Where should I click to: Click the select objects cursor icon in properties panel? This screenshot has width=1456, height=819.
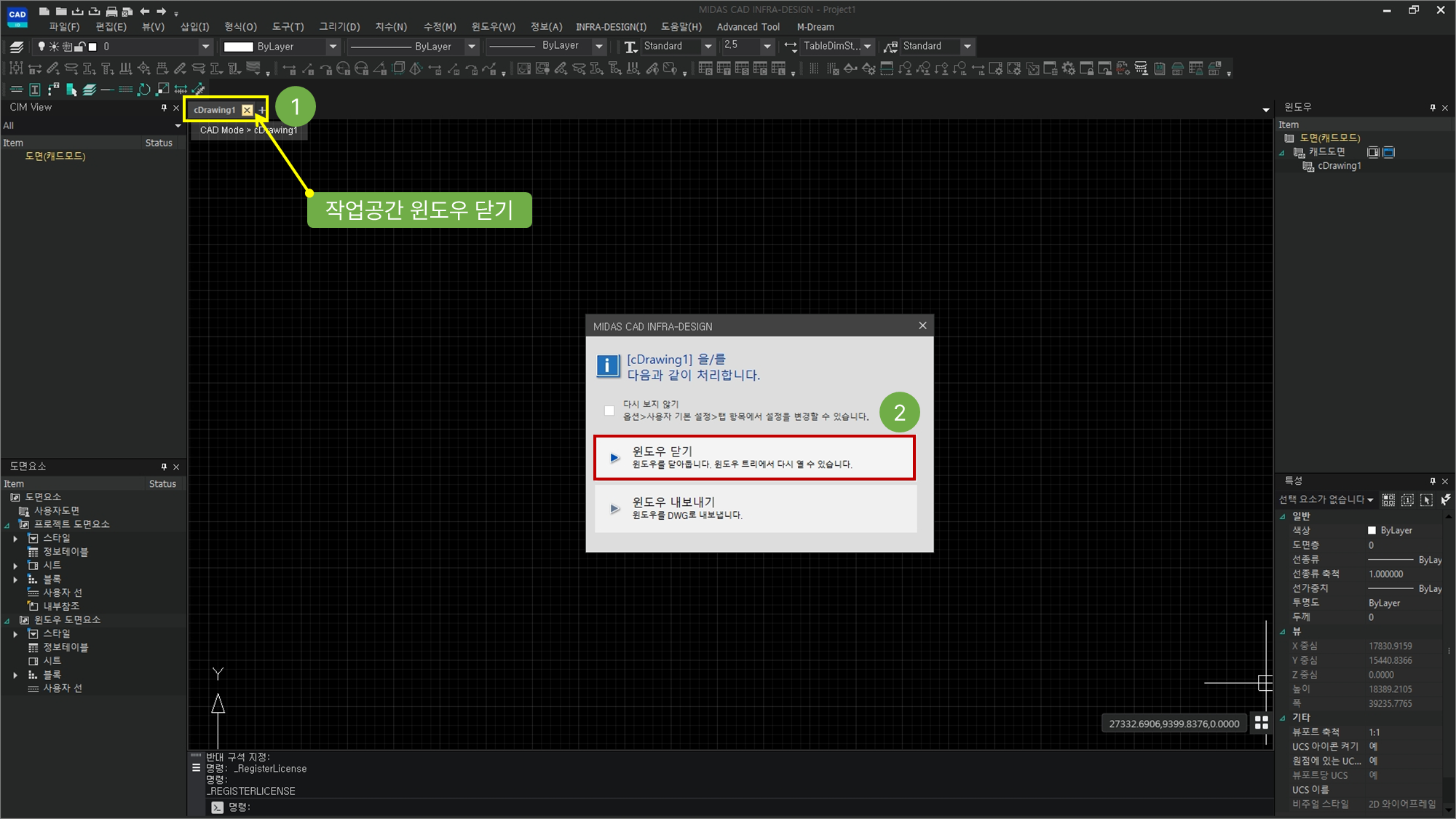pos(1427,499)
